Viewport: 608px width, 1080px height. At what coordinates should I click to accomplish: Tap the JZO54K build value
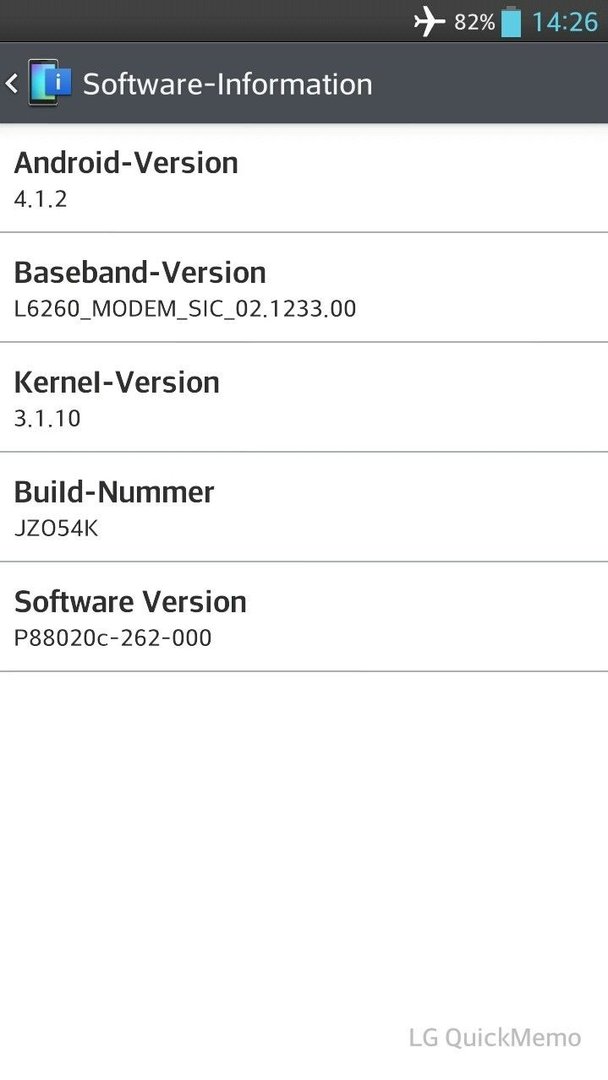click(x=56, y=528)
